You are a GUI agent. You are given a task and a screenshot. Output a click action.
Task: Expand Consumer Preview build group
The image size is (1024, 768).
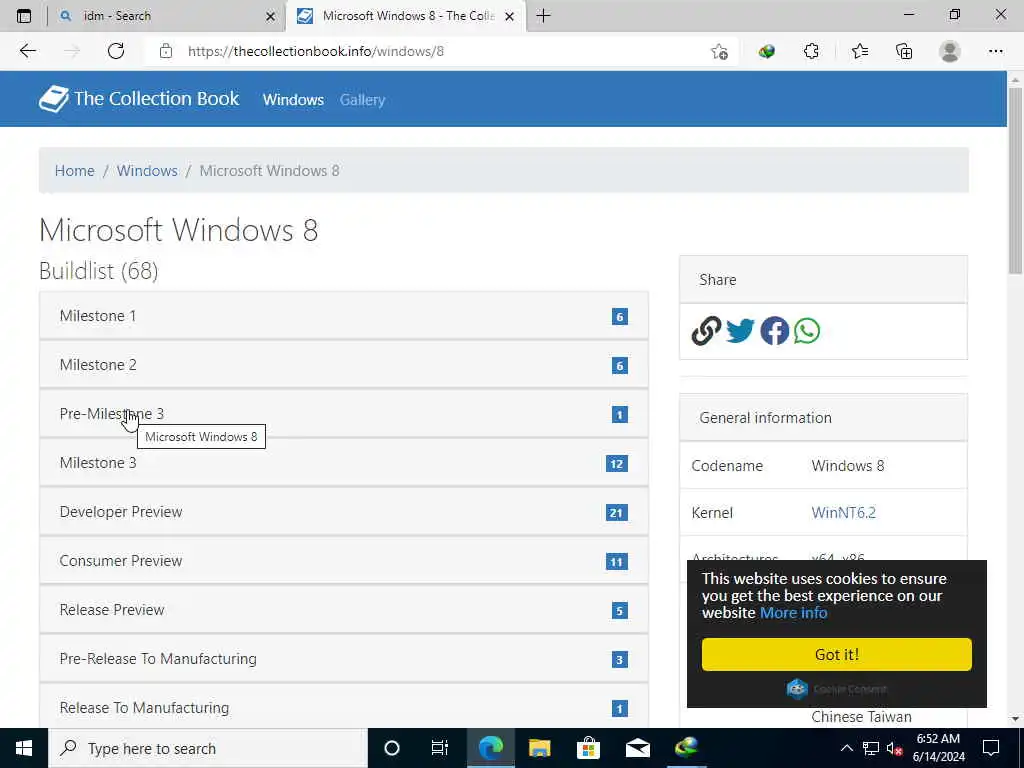pyautogui.click(x=344, y=561)
